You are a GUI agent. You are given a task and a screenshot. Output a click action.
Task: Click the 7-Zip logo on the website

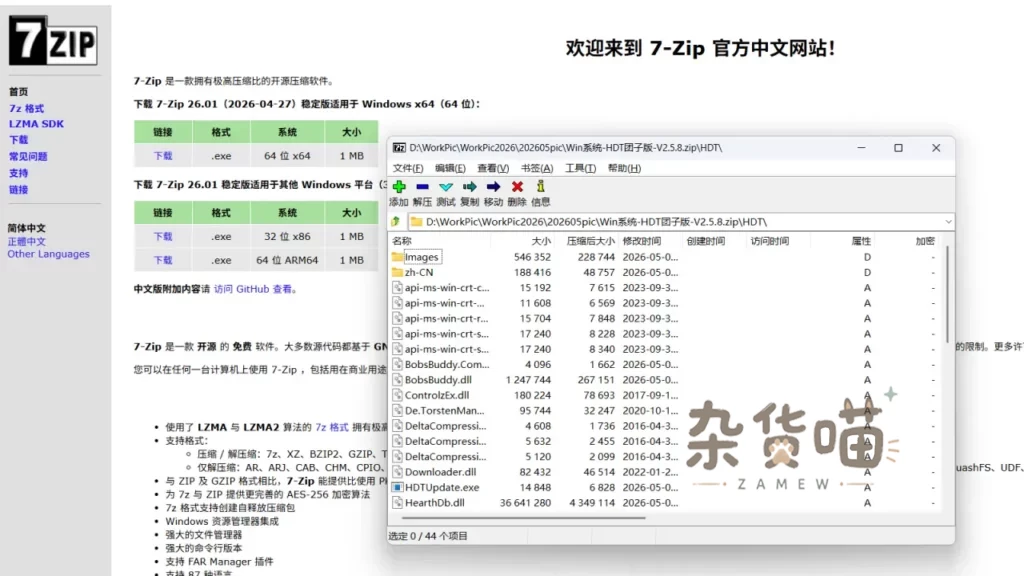53,40
